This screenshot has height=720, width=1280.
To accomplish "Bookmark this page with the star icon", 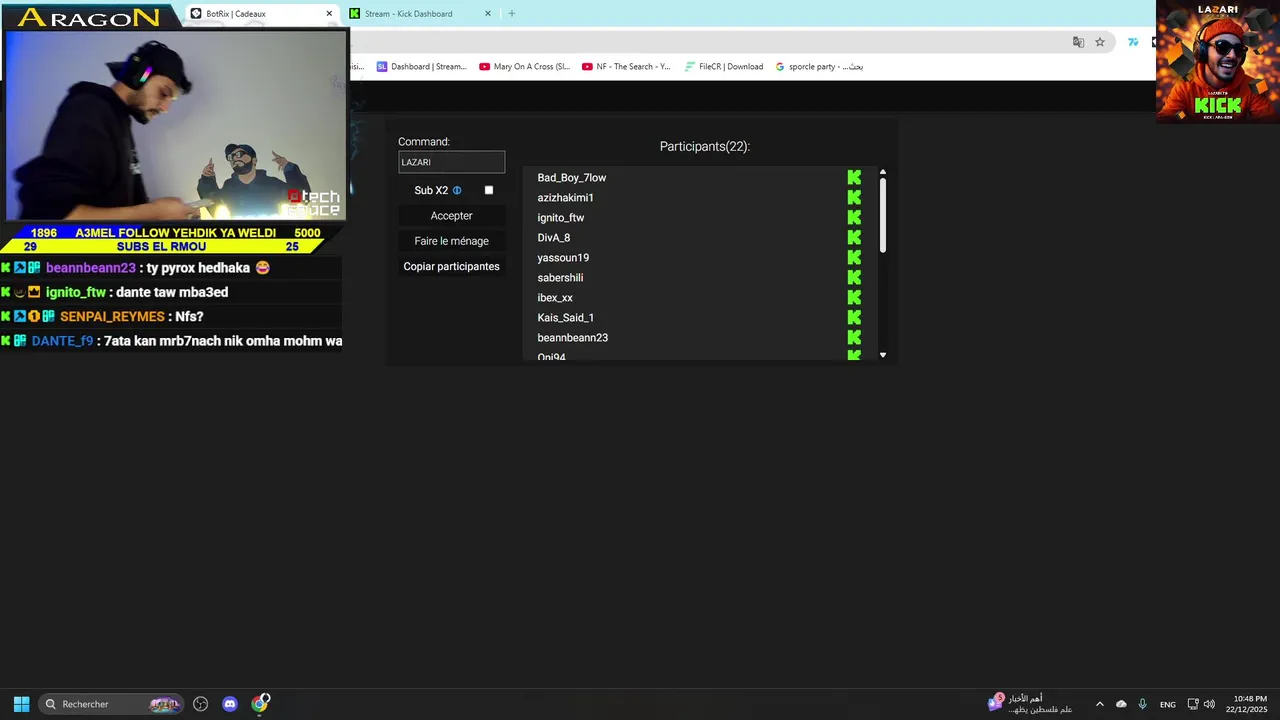I will [x=1100, y=42].
